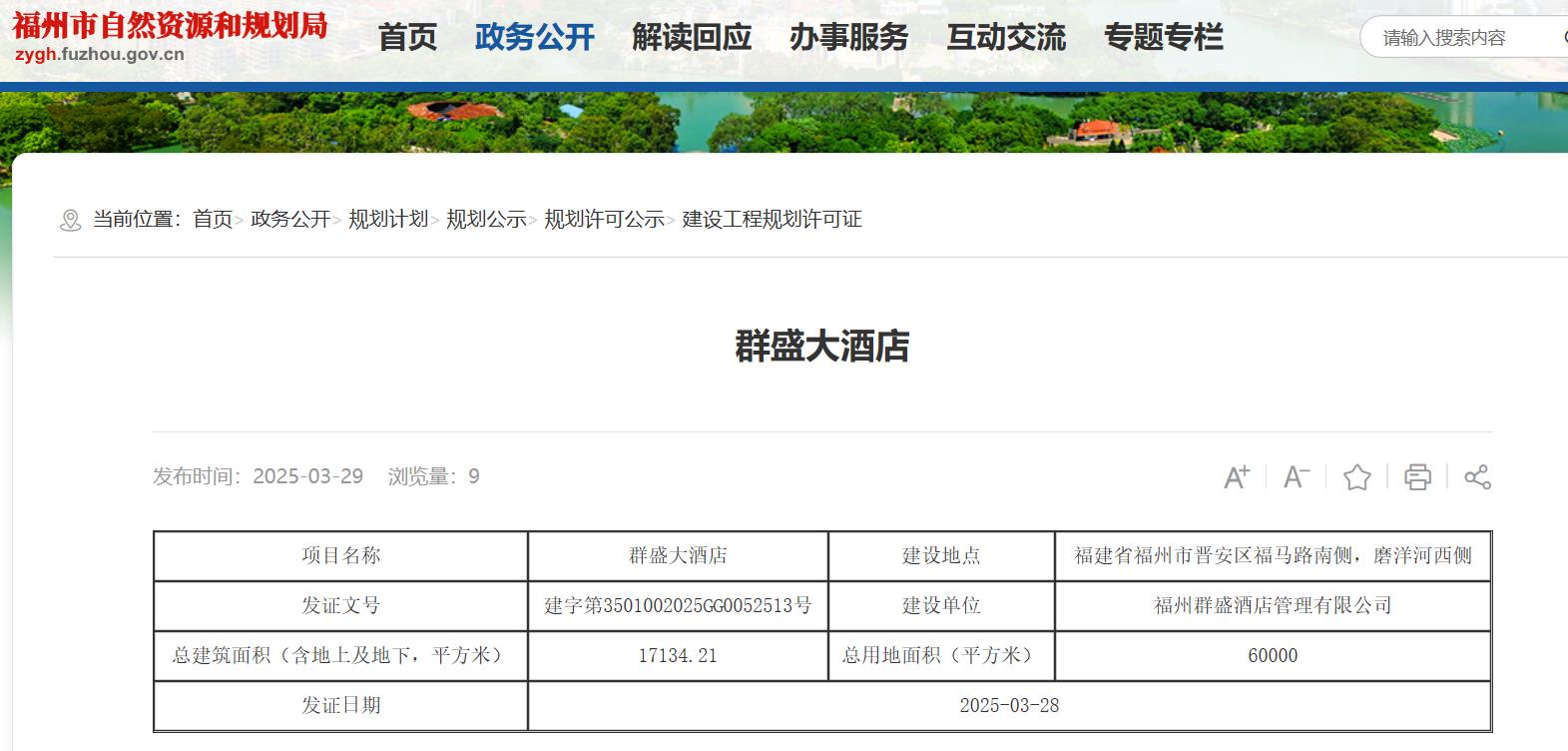Click the 建设单位 table cell

pos(941,606)
